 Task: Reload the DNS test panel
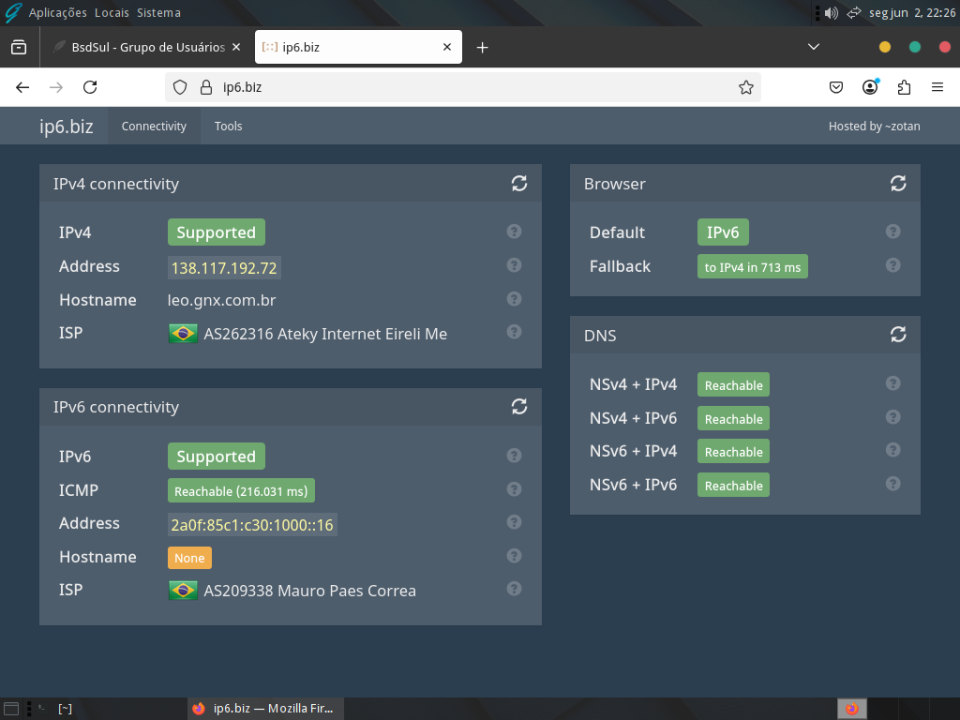tap(898, 334)
